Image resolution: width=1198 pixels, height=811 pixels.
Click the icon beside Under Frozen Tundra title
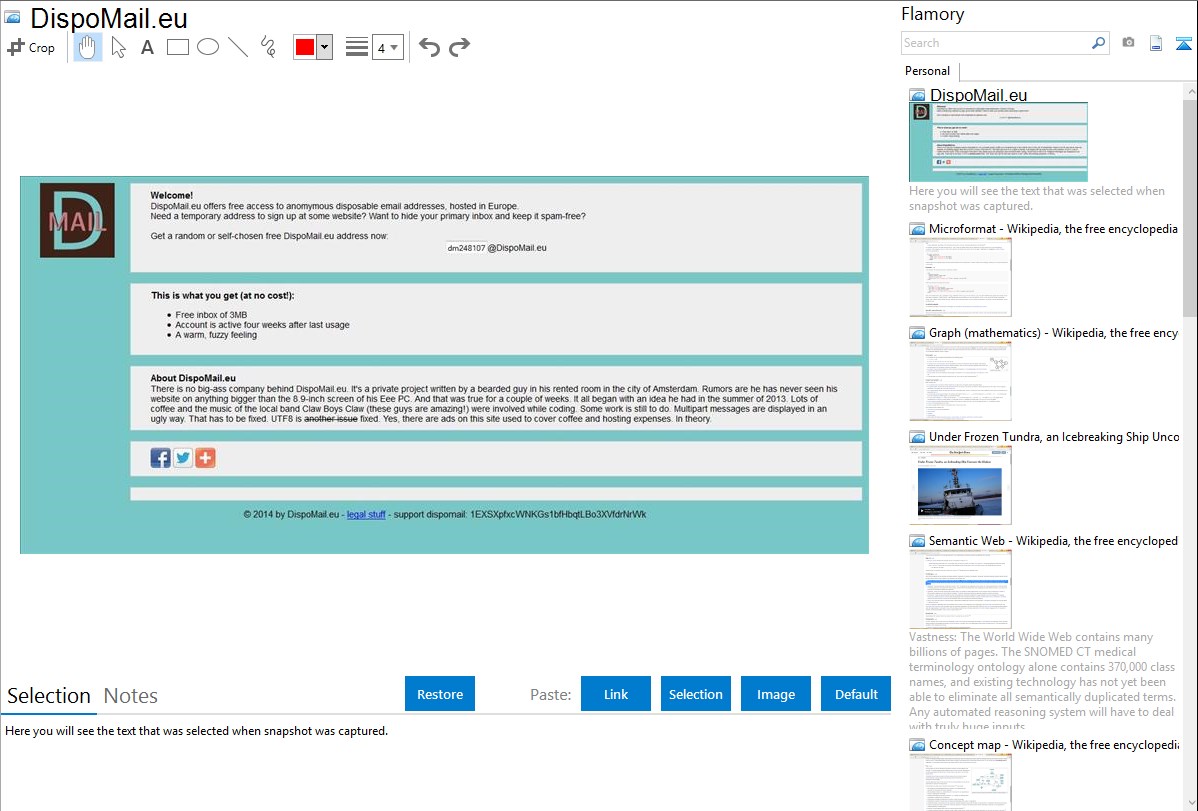coord(917,436)
